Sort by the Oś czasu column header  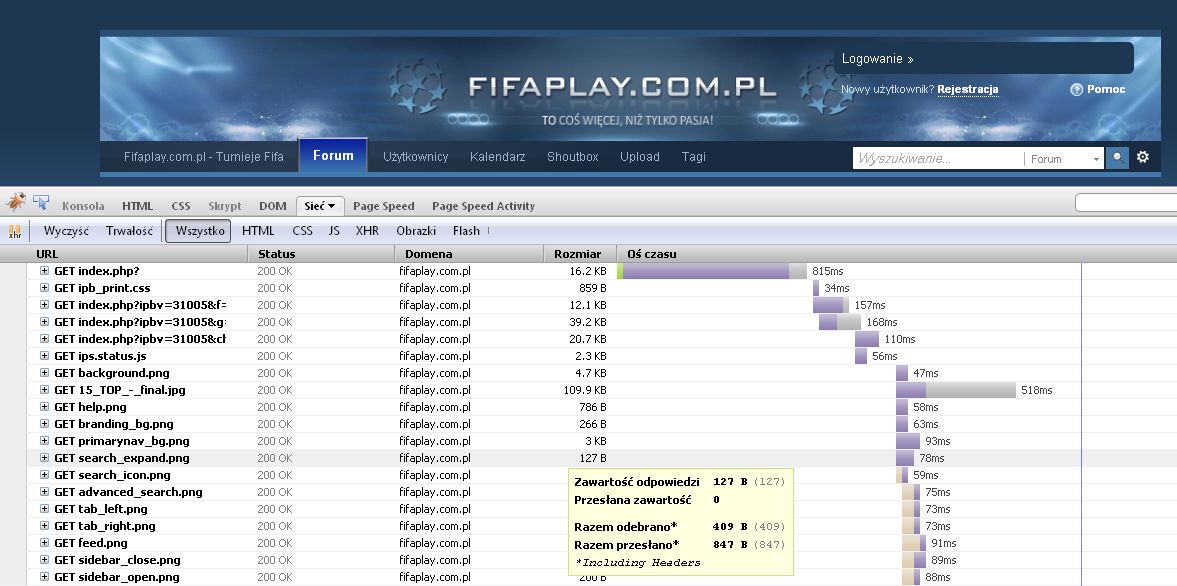tap(897, 254)
